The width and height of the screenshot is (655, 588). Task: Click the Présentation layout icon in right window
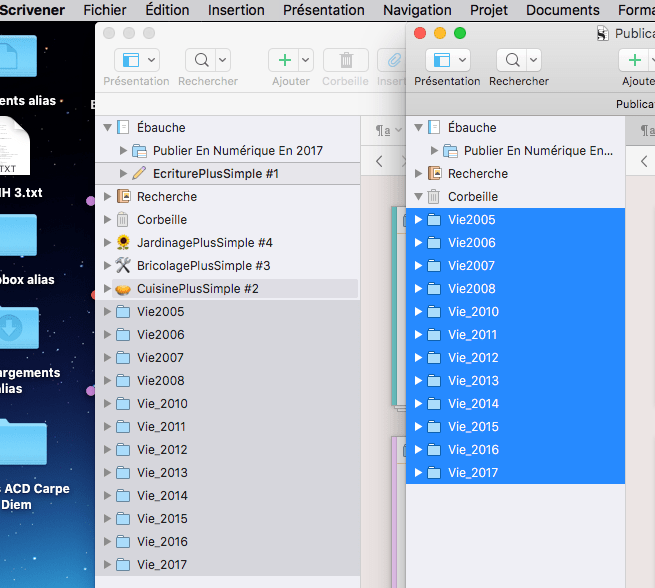coord(437,61)
